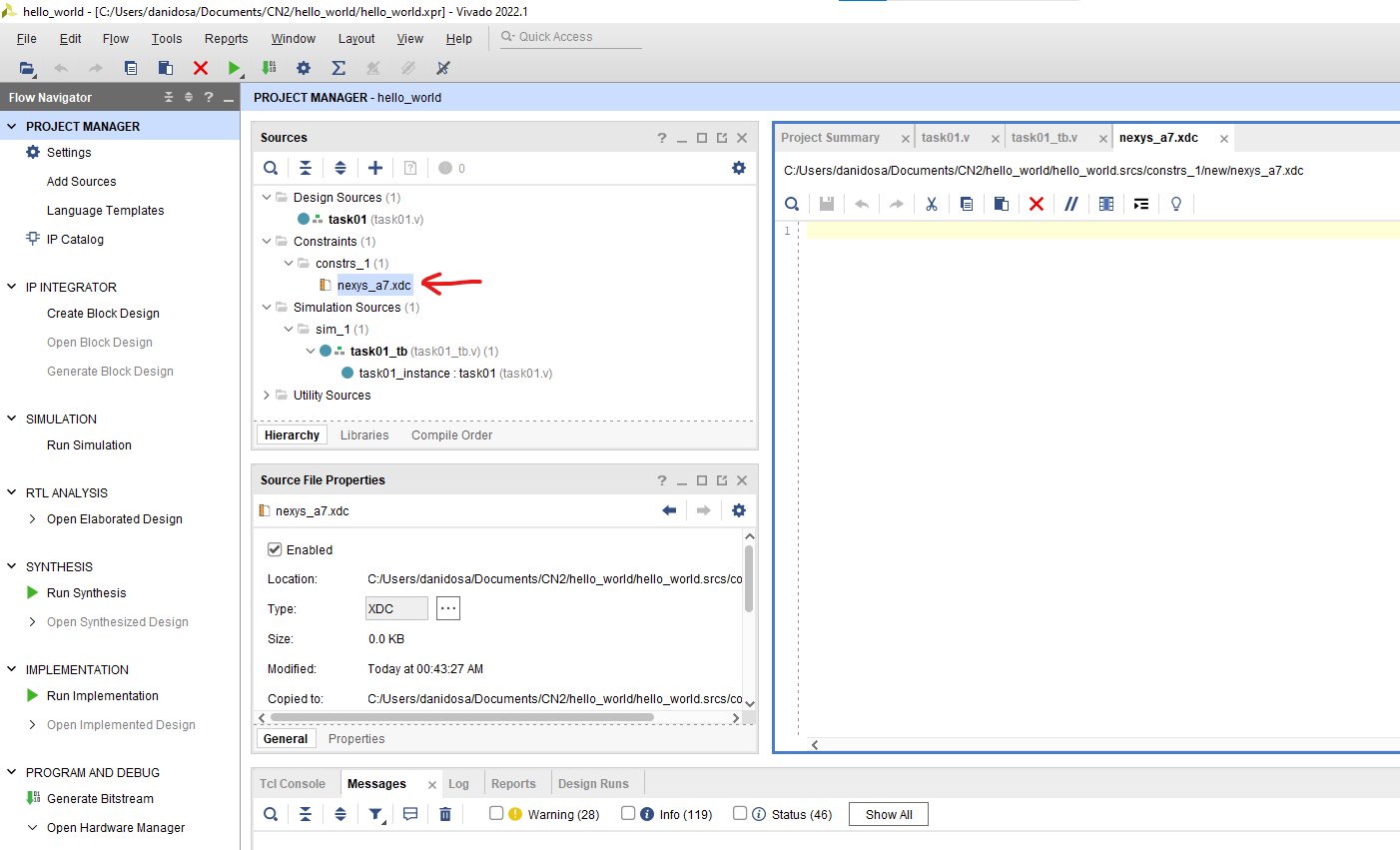The height and width of the screenshot is (850, 1400).
Task: Click the back arrow in Source File Properties
Action: 669,510
